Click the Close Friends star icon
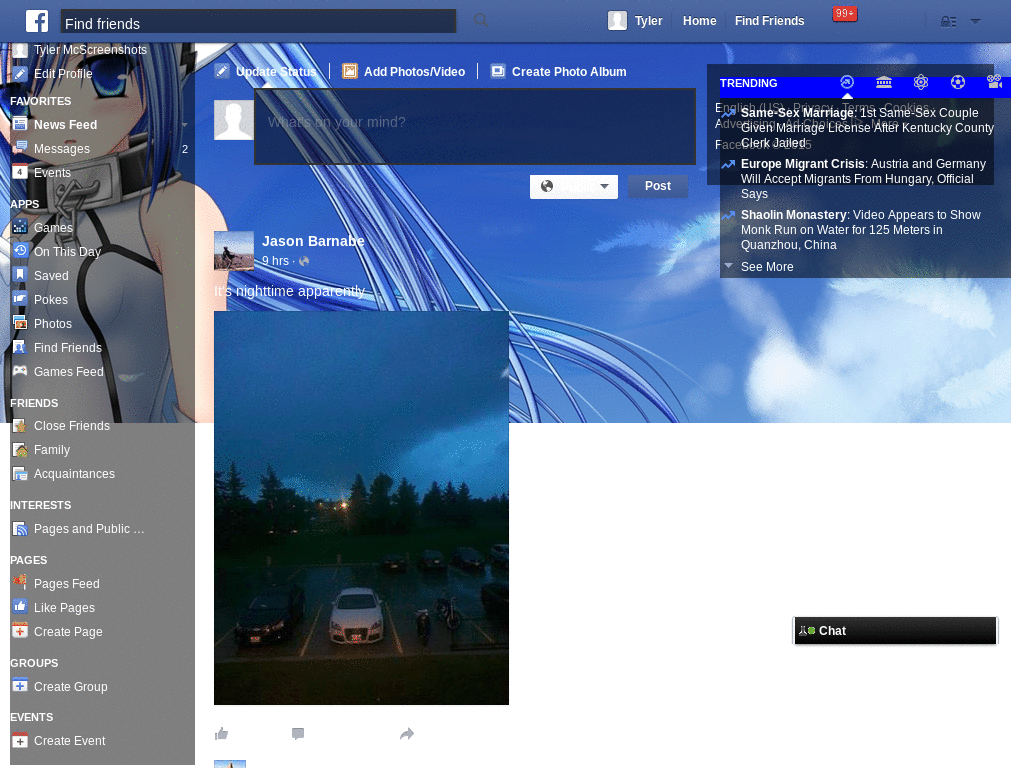 (x=20, y=426)
